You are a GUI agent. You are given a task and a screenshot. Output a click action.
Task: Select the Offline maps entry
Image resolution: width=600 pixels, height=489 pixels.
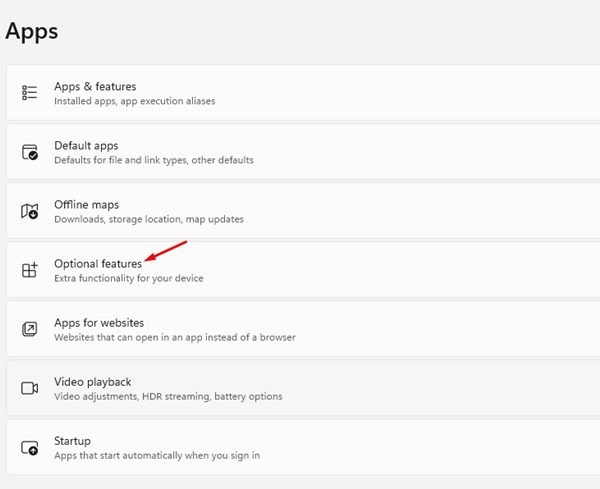tap(303, 211)
